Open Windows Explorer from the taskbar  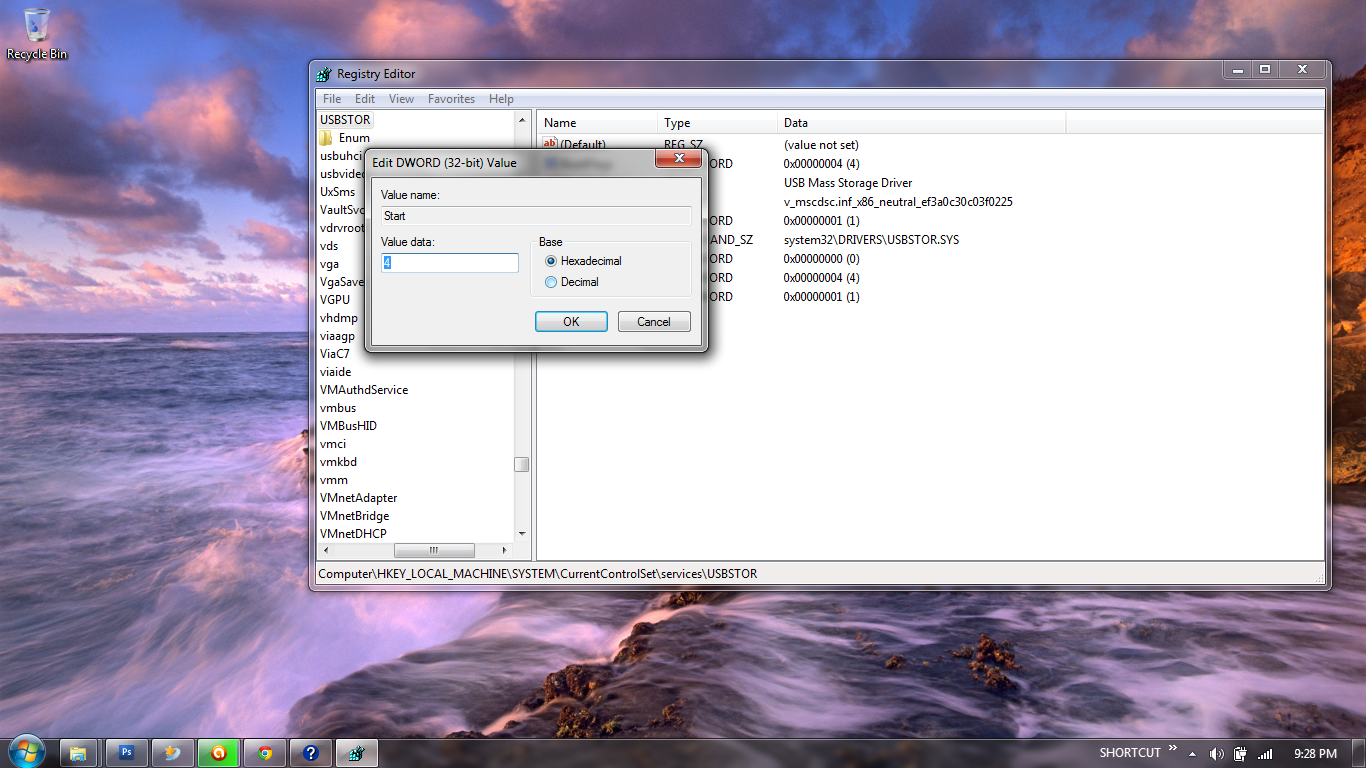pyautogui.click(x=80, y=752)
